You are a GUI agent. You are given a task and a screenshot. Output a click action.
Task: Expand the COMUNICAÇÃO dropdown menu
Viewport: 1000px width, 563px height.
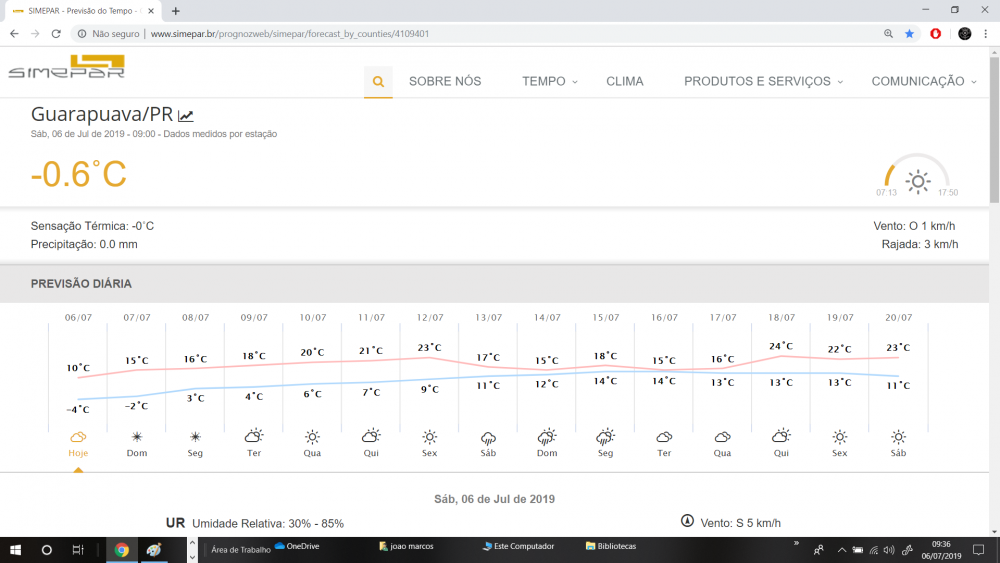(923, 81)
